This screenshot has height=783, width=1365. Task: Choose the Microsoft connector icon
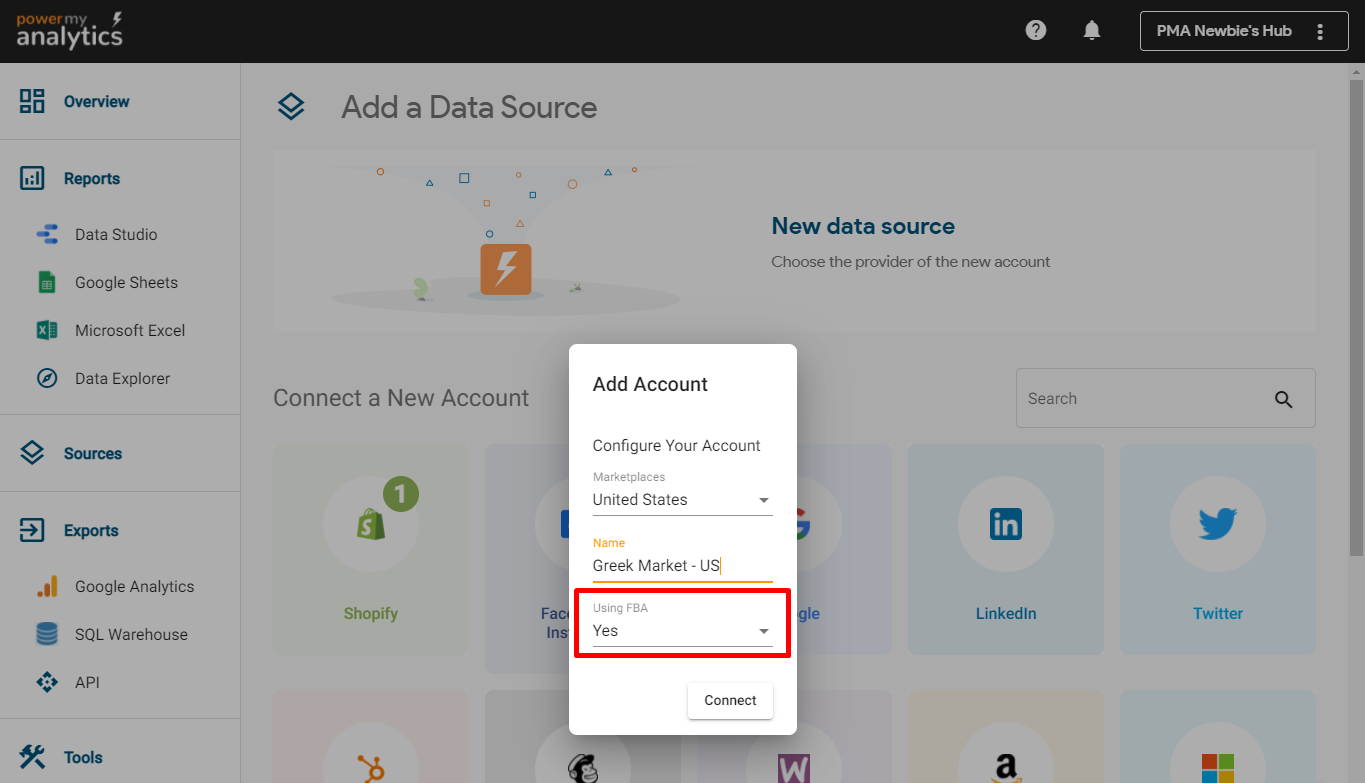coord(1217,766)
